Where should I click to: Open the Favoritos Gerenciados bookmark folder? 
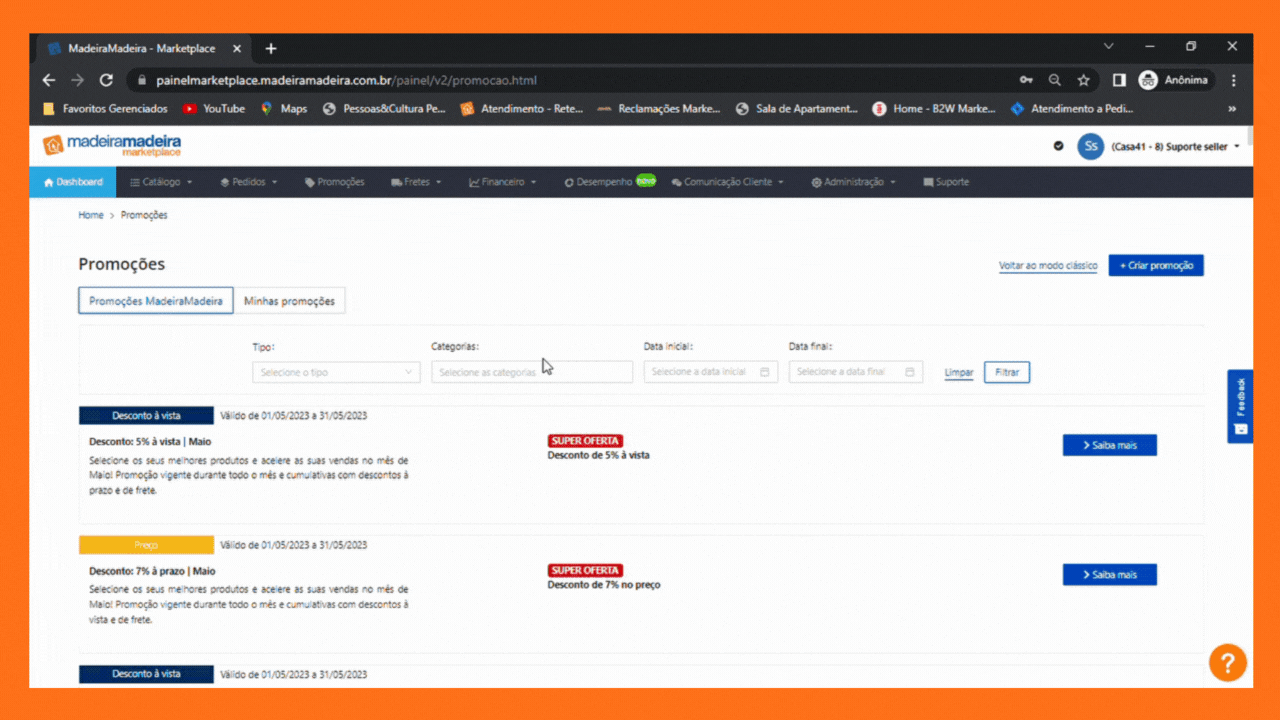pos(107,109)
